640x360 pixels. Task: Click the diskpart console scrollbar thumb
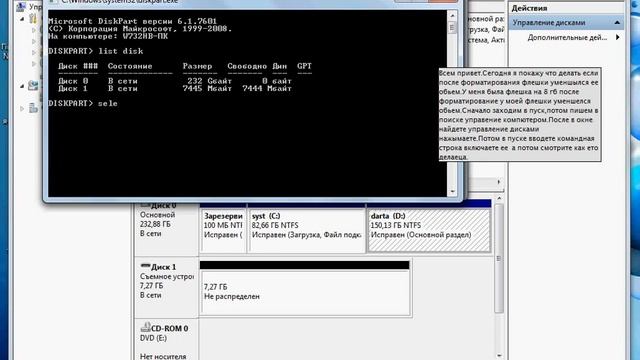pos(452,27)
